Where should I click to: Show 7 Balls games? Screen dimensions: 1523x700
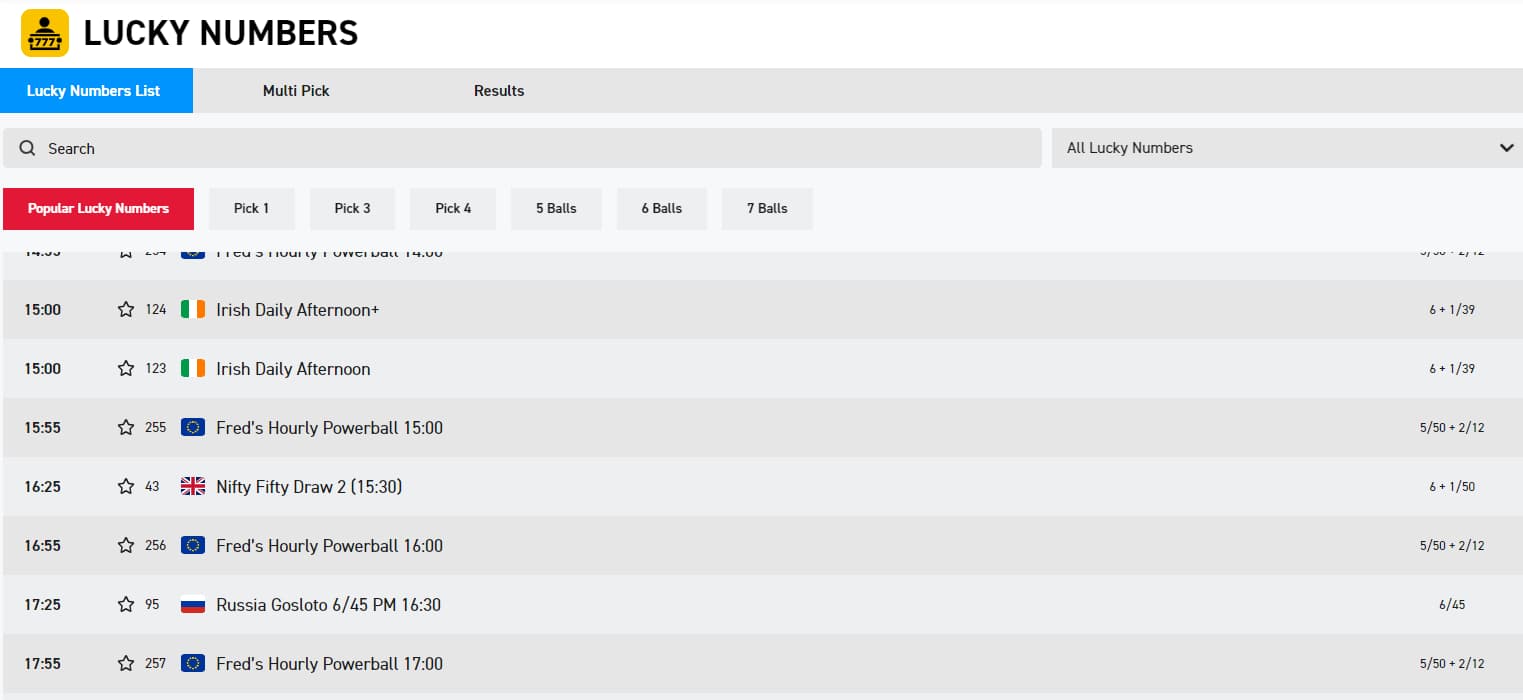pyautogui.click(x=767, y=209)
